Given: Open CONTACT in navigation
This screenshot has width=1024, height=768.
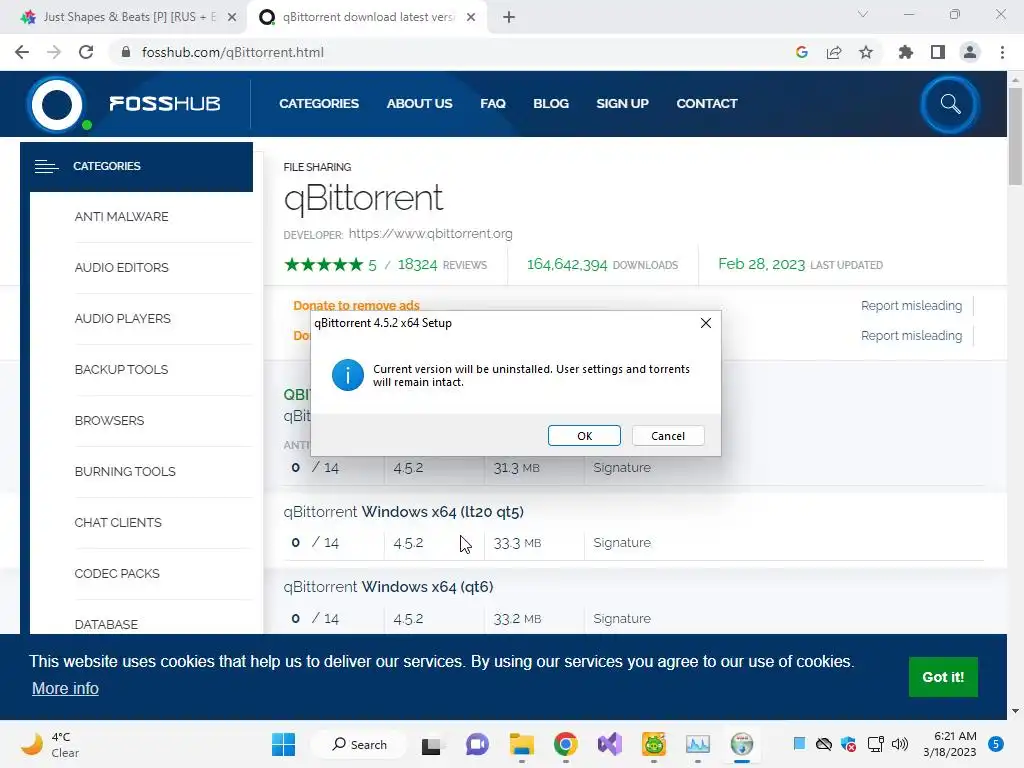Looking at the screenshot, I should coord(707,104).
